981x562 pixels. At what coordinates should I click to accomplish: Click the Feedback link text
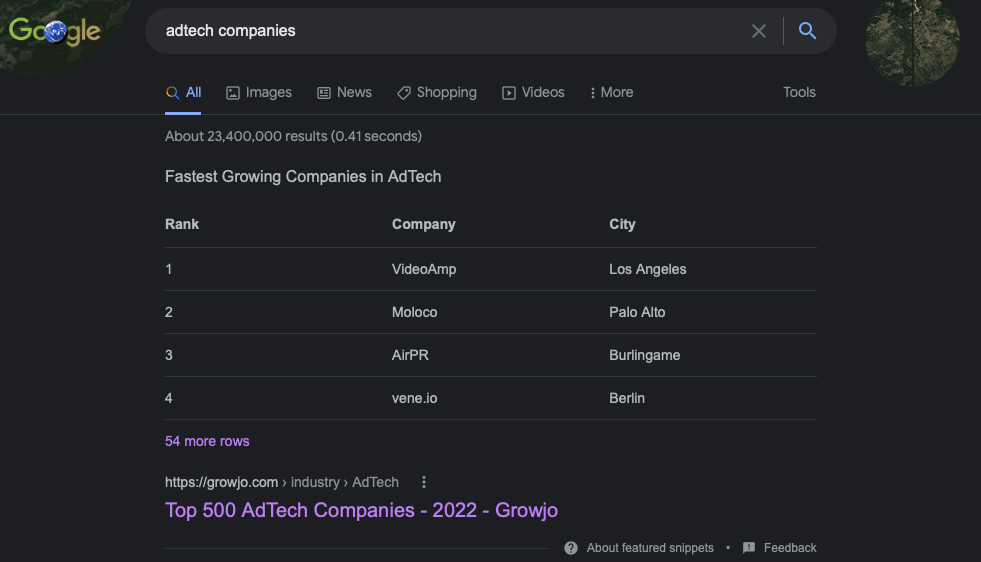tap(790, 548)
